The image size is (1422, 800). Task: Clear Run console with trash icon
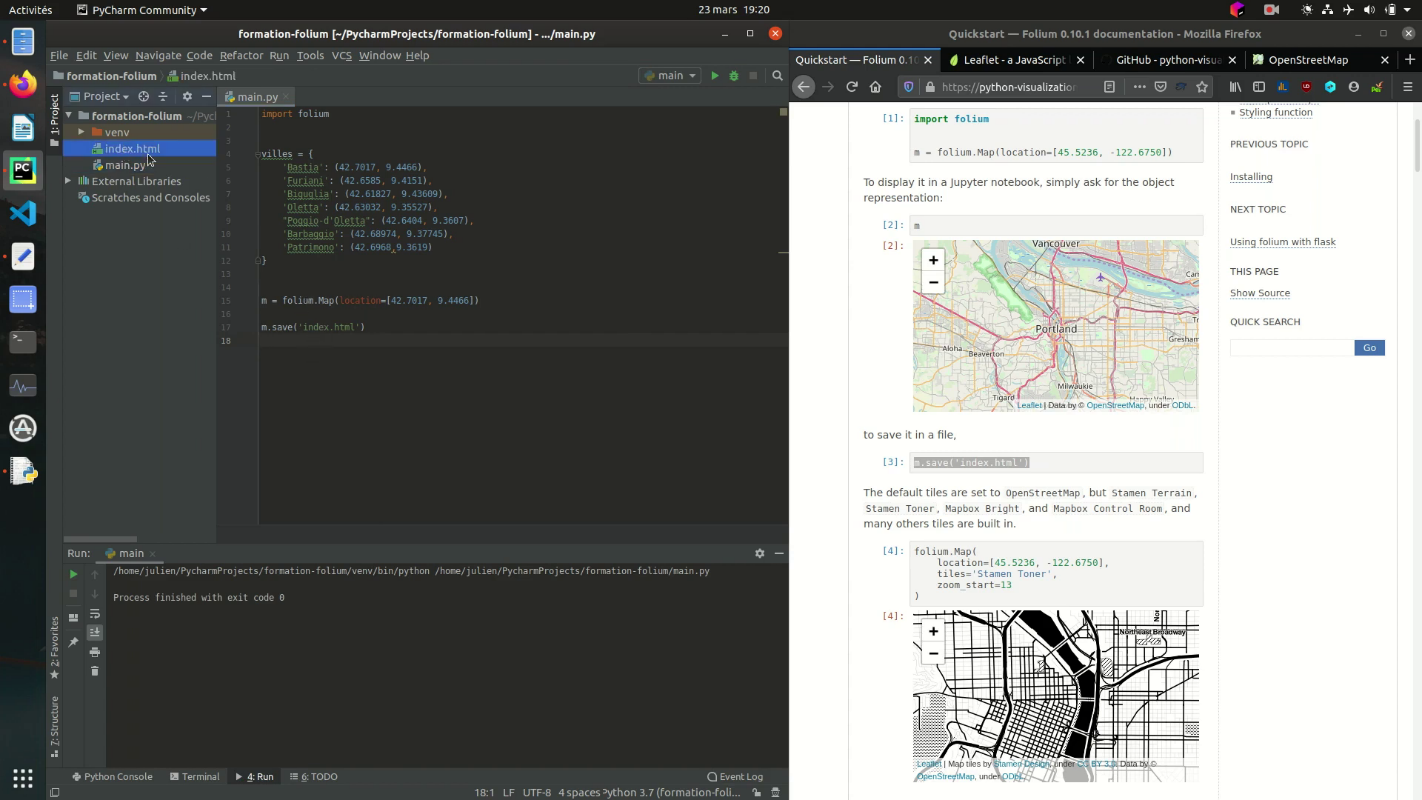(95, 671)
